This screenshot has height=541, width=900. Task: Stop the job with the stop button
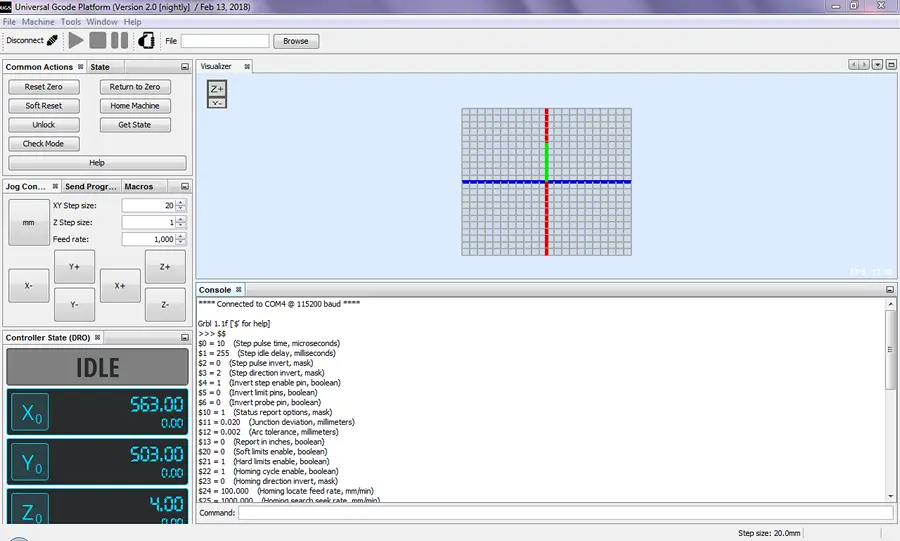98,41
